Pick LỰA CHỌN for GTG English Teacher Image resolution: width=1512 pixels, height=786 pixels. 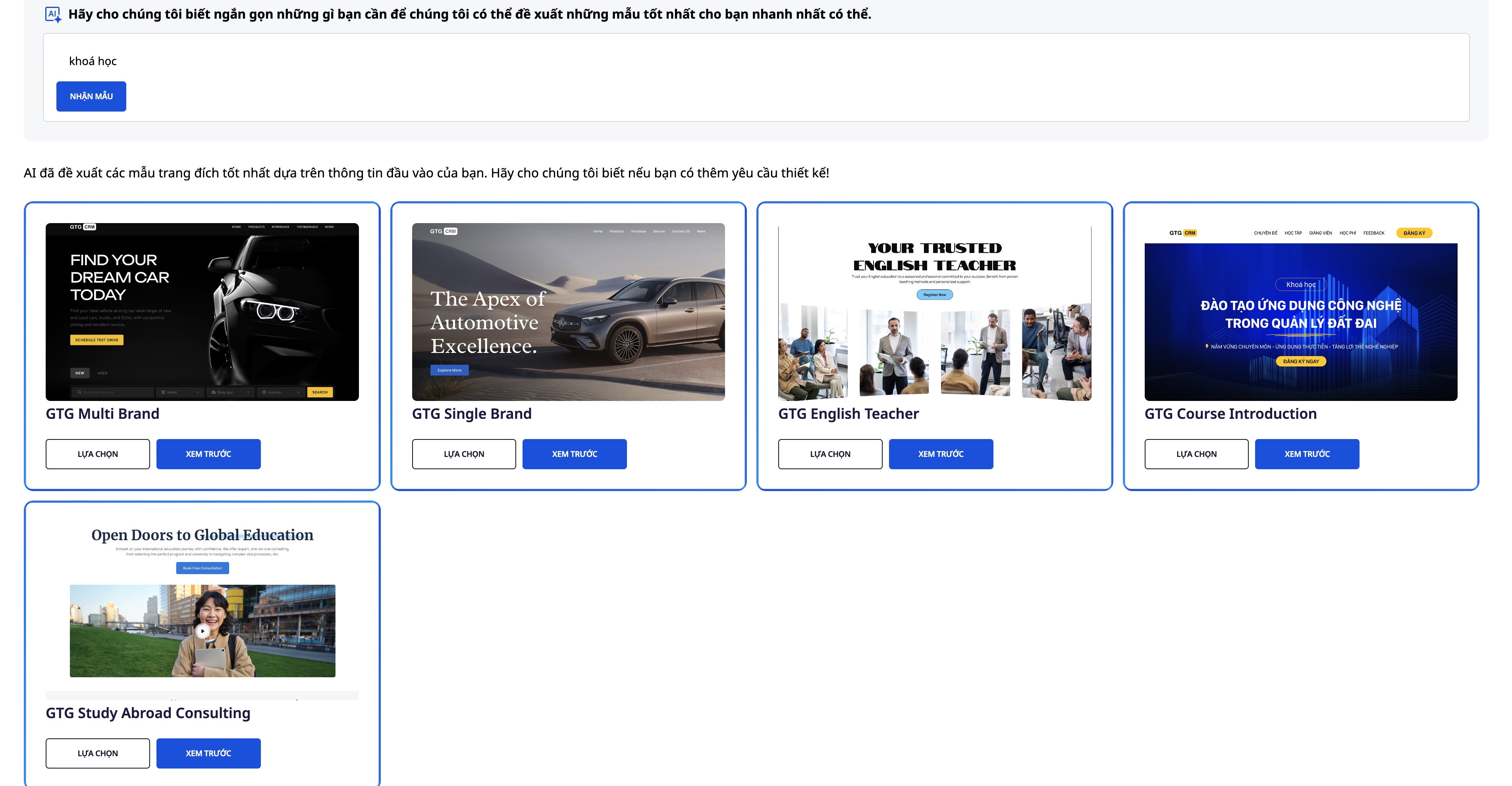coord(830,454)
